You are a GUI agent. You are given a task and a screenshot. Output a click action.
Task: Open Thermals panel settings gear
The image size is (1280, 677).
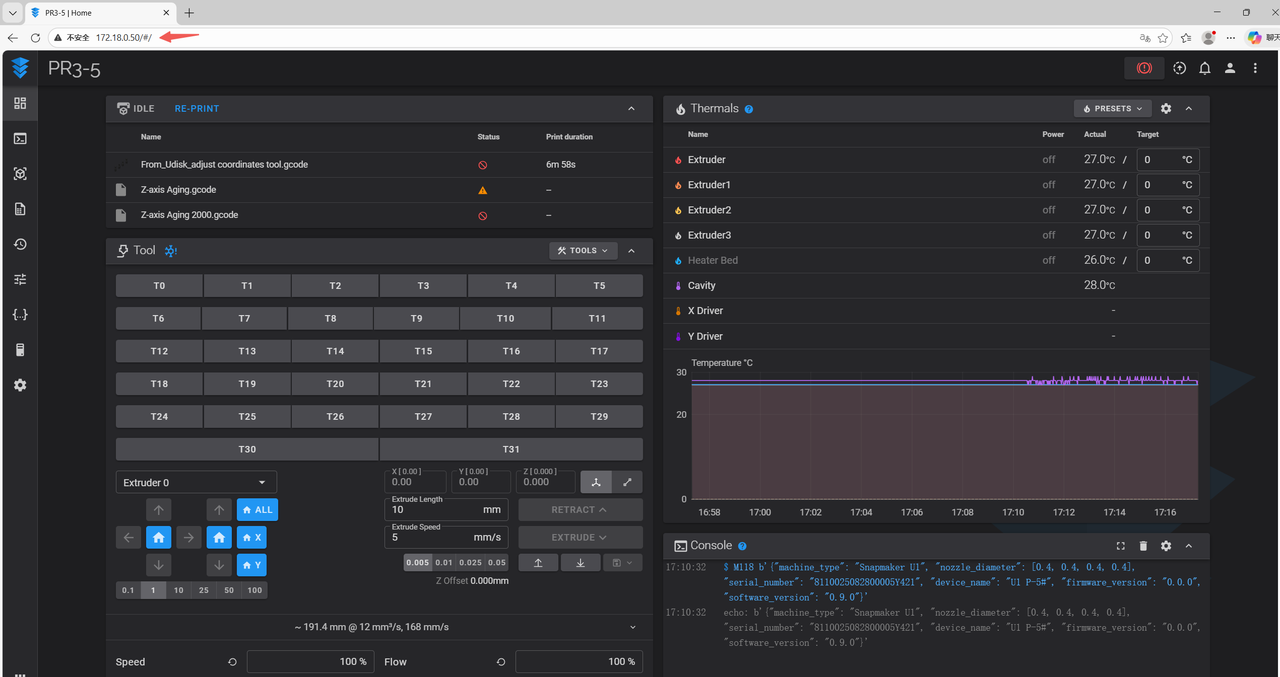(1166, 109)
